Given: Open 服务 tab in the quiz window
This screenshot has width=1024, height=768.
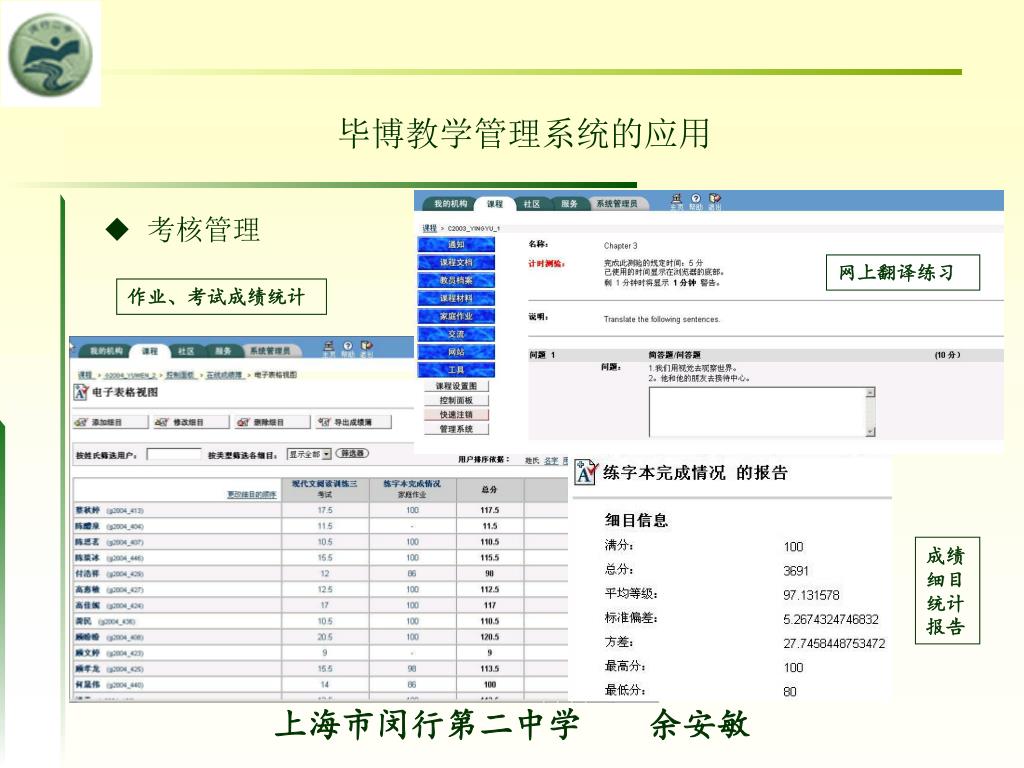Looking at the screenshot, I should (569, 204).
